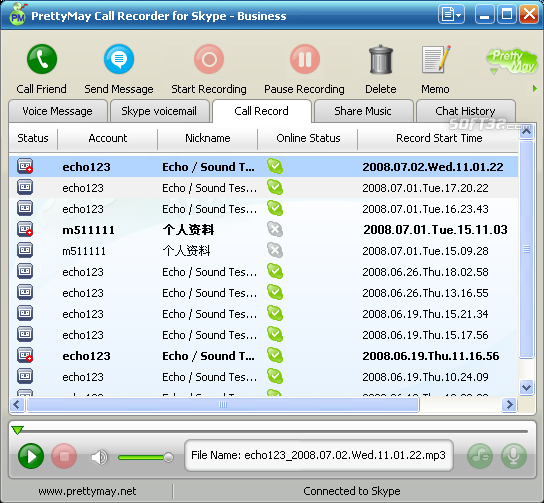Viewport: 544px width, 503px height.
Task: Click the playback progress track
Action: (x=272, y=431)
